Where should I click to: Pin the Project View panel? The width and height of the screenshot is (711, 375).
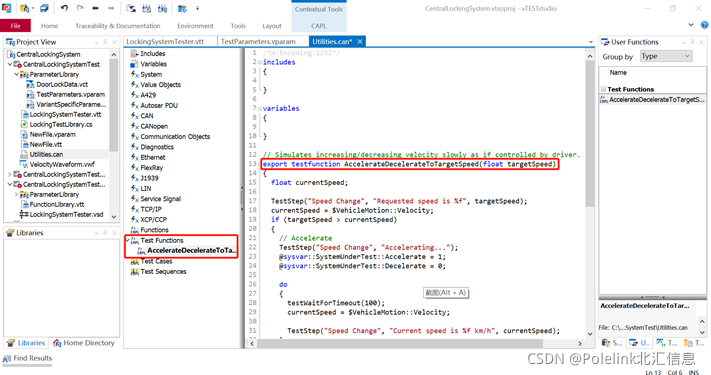coord(105,42)
